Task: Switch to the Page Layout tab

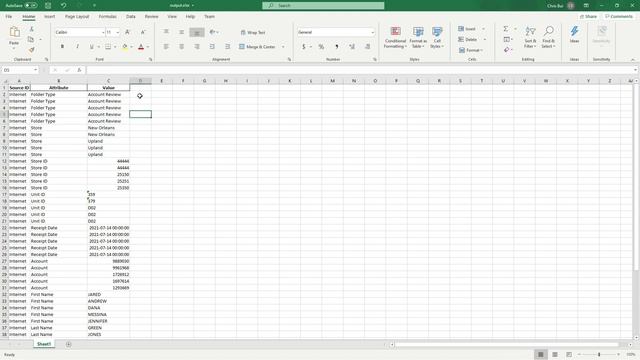Action: coord(77,16)
